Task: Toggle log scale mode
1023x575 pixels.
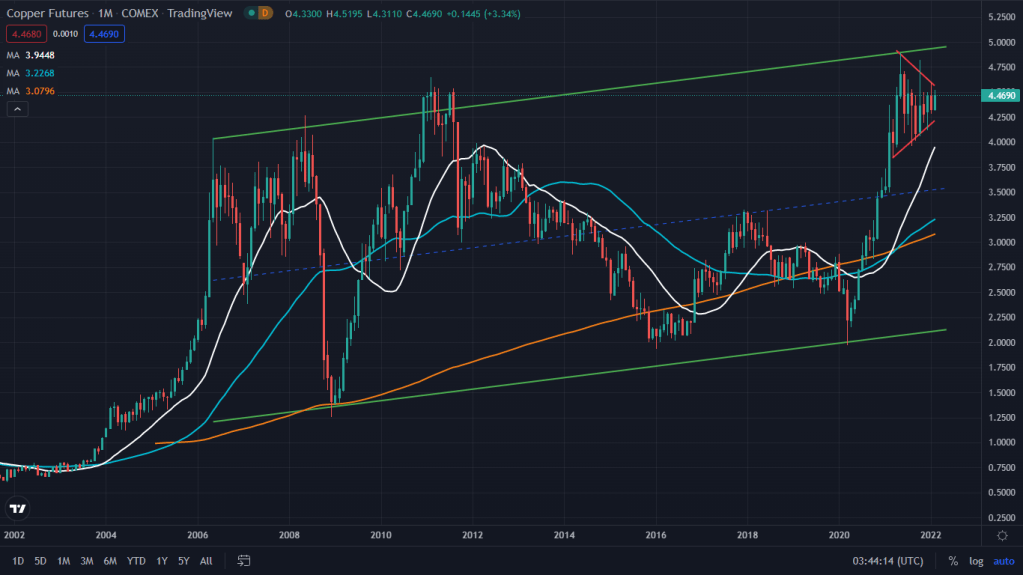Action: [x=974, y=561]
